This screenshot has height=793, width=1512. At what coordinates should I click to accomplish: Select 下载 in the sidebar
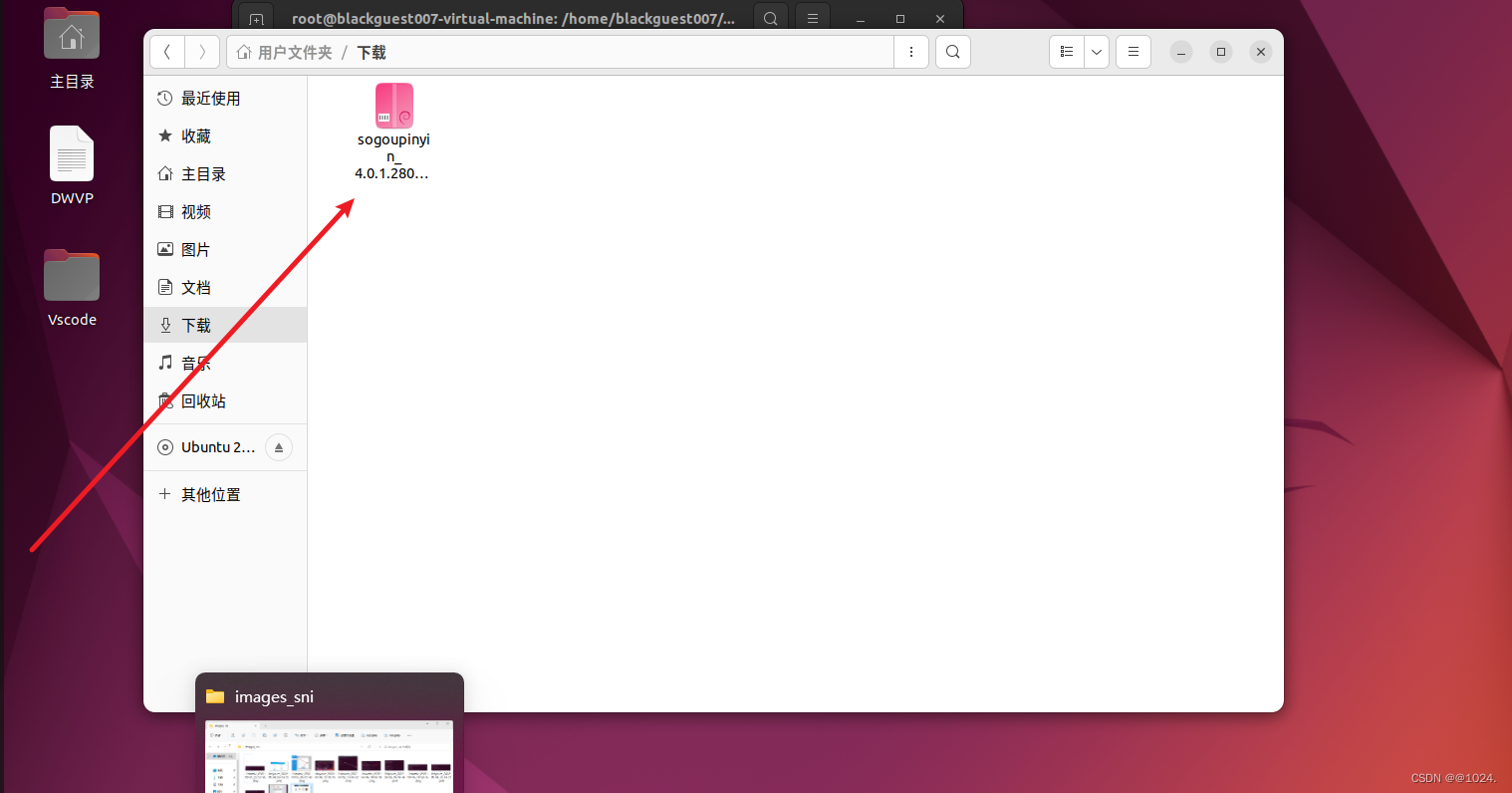click(225, 325)
